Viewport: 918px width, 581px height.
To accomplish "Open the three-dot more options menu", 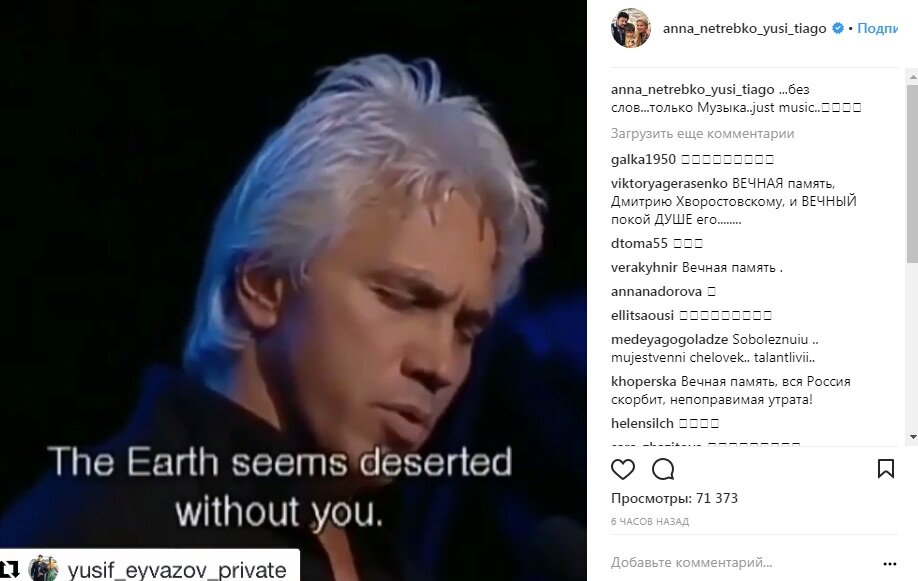I will 889,563.
